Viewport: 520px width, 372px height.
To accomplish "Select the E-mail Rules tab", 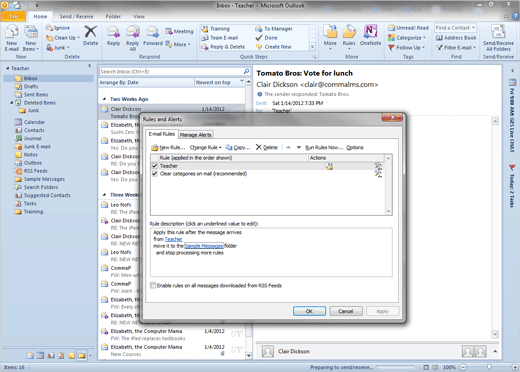I will (162, 134).
